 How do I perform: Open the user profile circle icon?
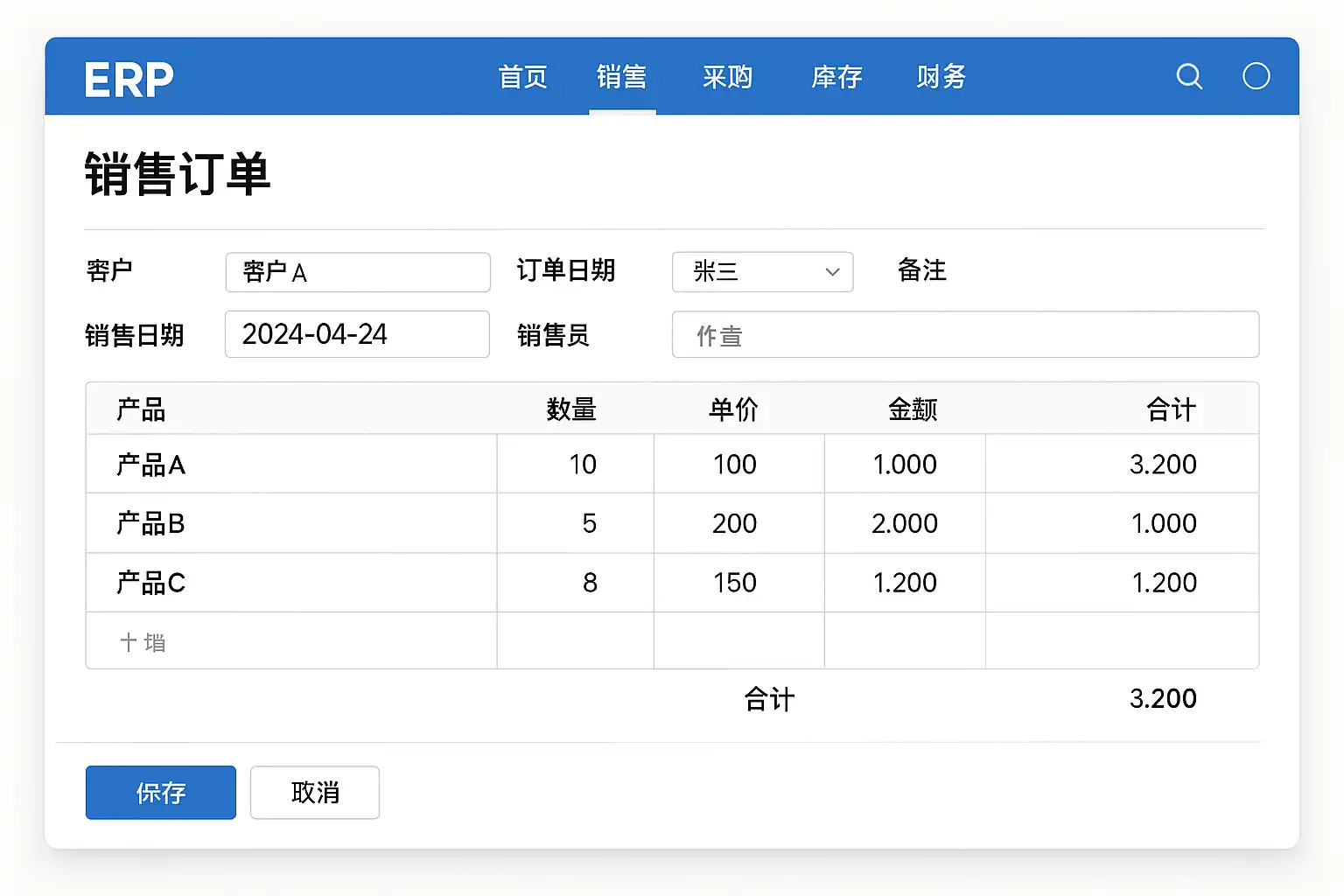click(x=1256, y=77)
